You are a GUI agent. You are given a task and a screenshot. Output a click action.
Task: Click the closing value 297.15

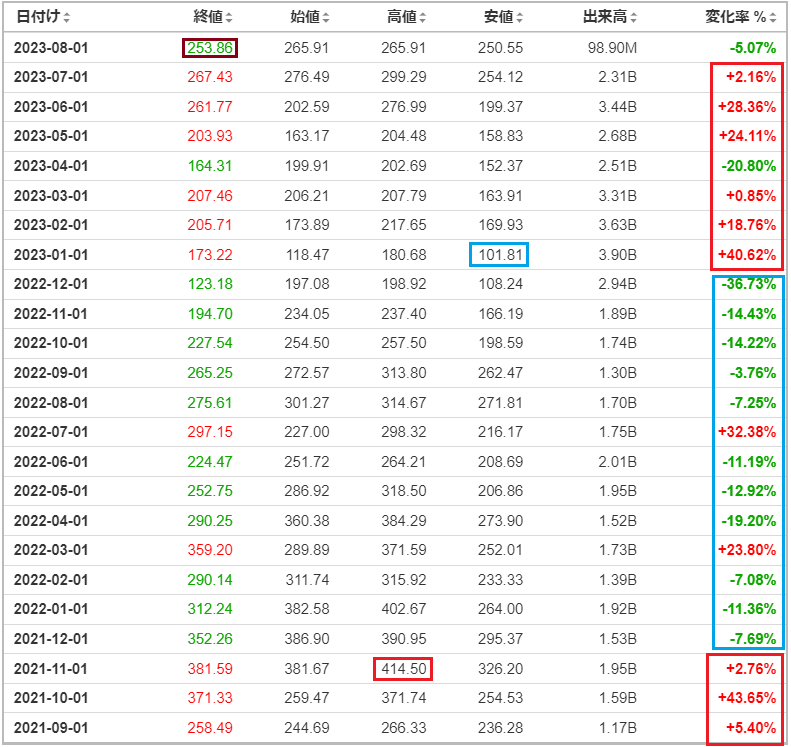pyautogui.click(x=210, y=432)
